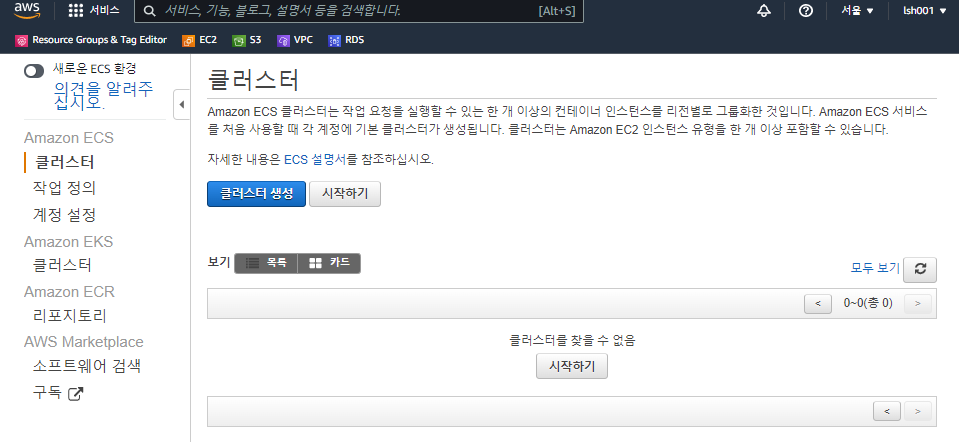The width and height of the screenshot is (959, 442).
Task: Click the blue 클러스터 생성 button
Action: pyautogui.click(x=256, y=194)
